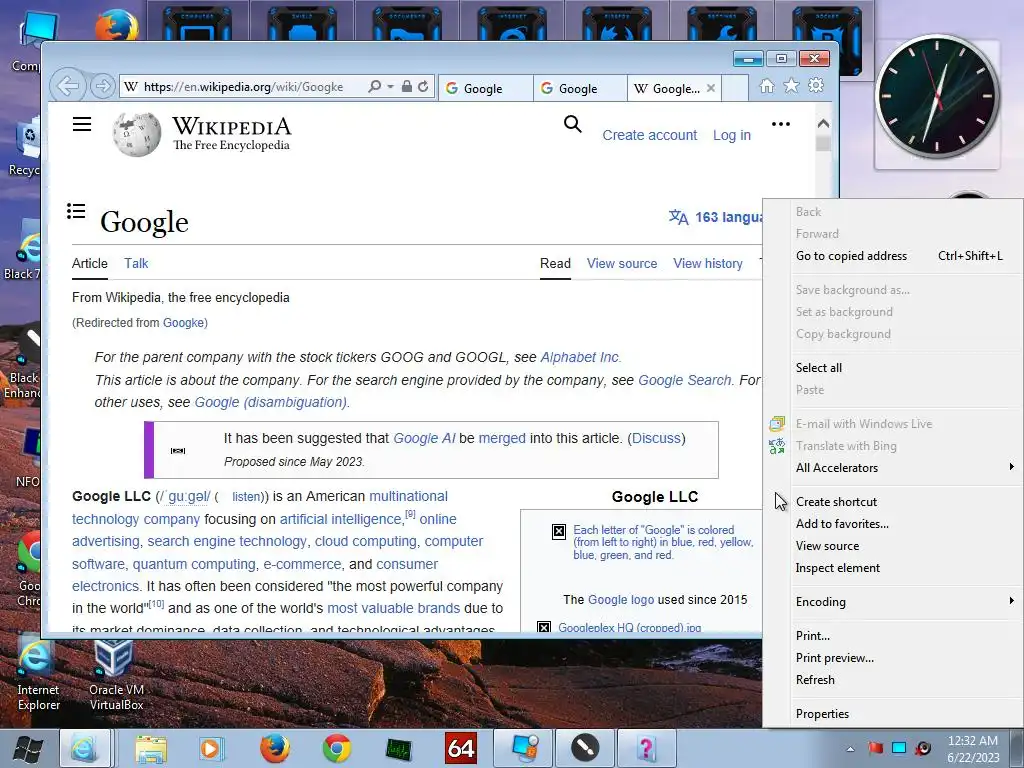Follow the Alphabet Inc. link

click(x=579, y=357)
